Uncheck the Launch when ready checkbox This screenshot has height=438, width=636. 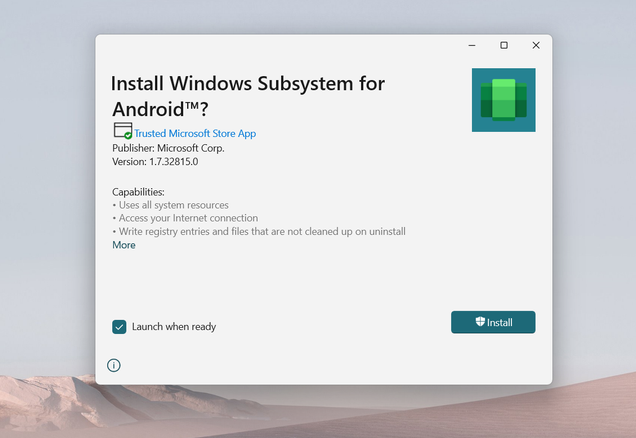click(x=120, y=326)
